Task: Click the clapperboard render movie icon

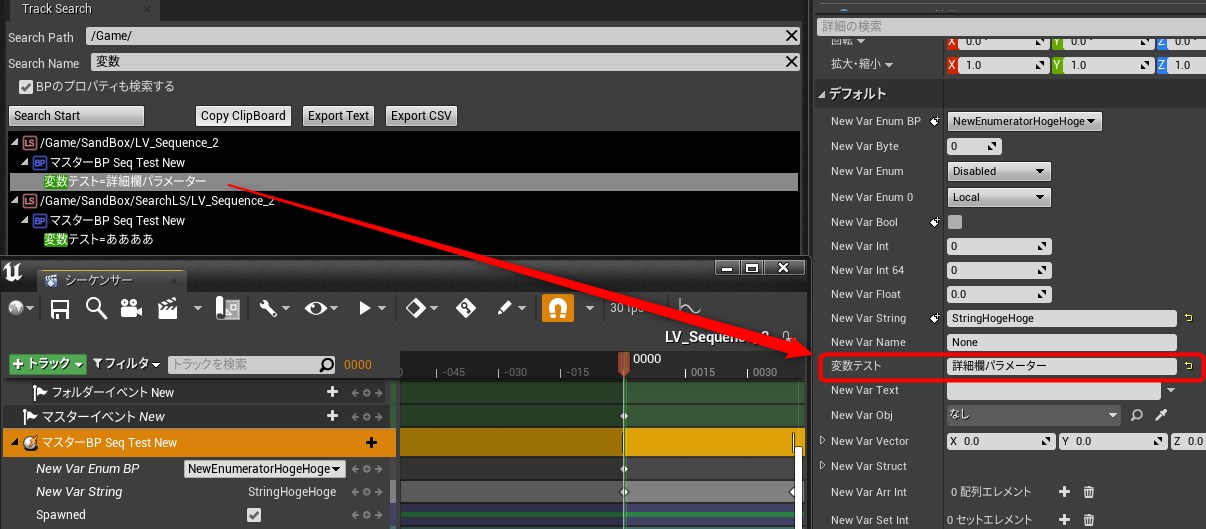Action: click(x=167, y=309)
